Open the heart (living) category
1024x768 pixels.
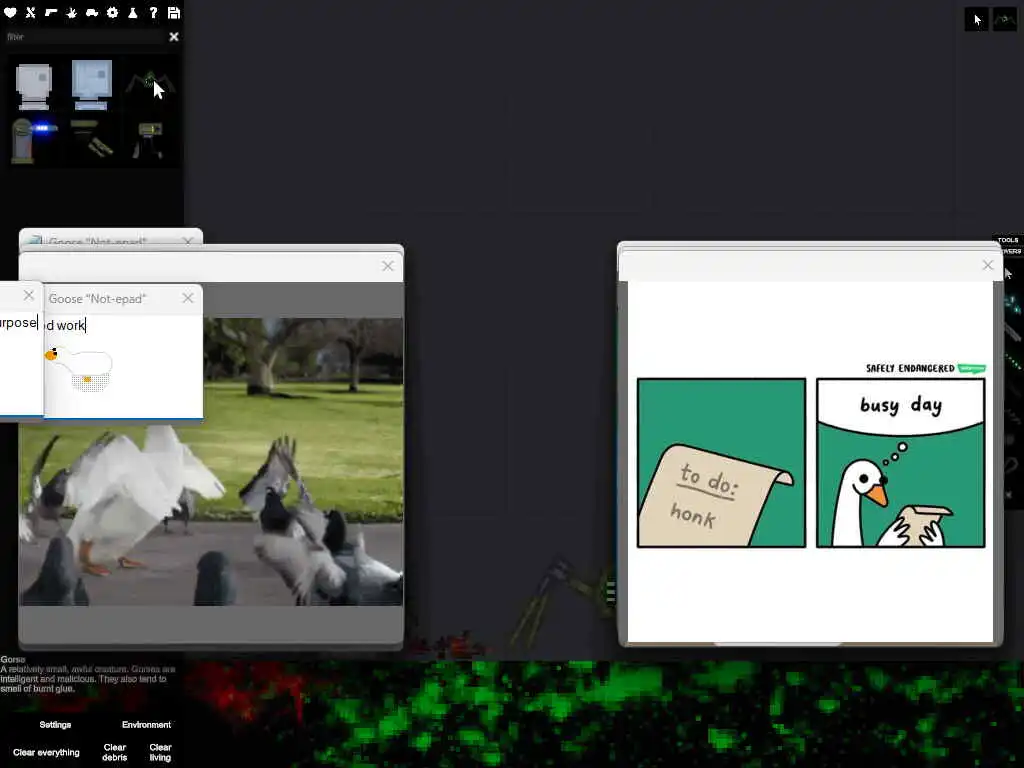10,12
